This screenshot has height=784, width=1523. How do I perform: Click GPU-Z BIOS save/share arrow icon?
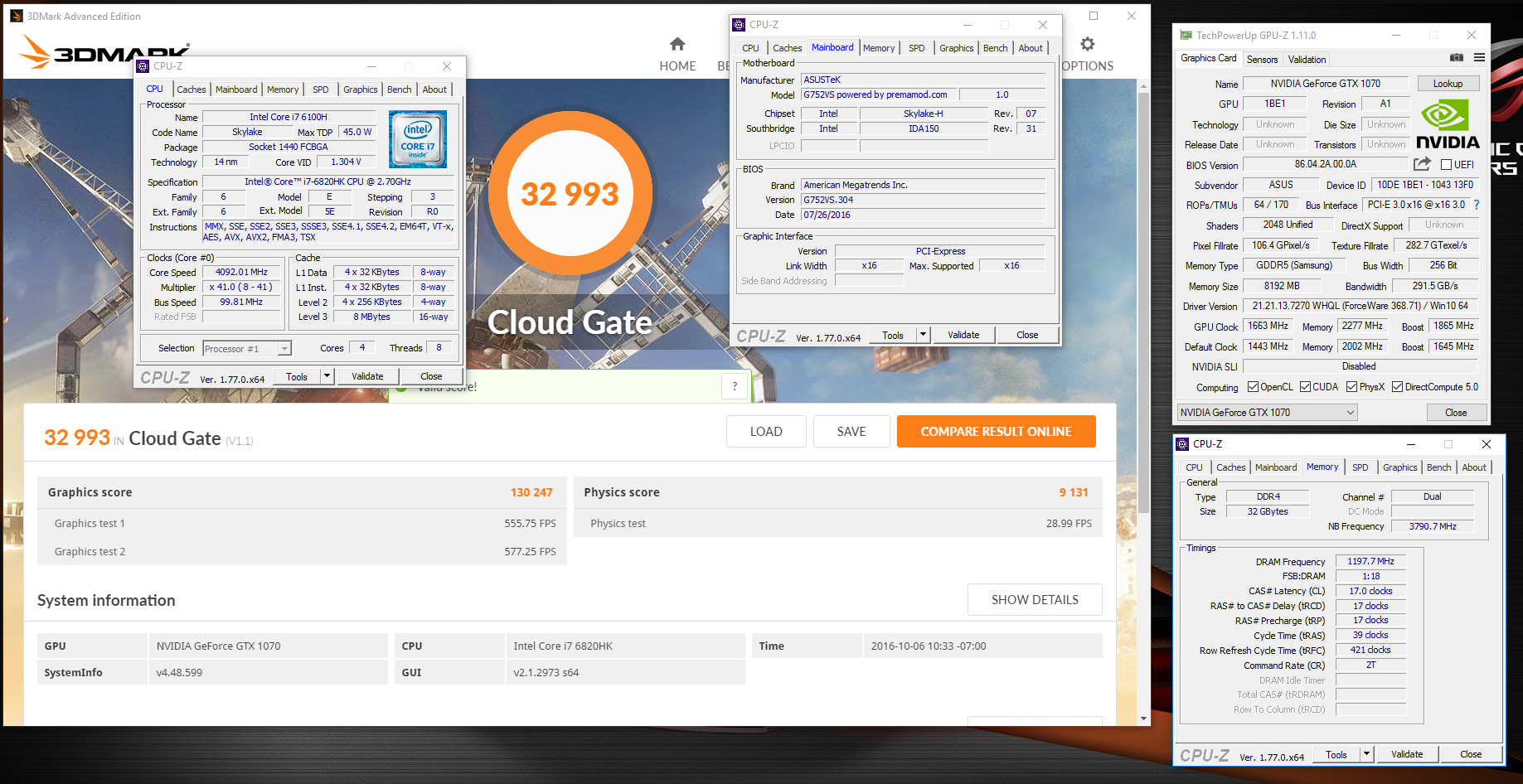point(1422,164)
